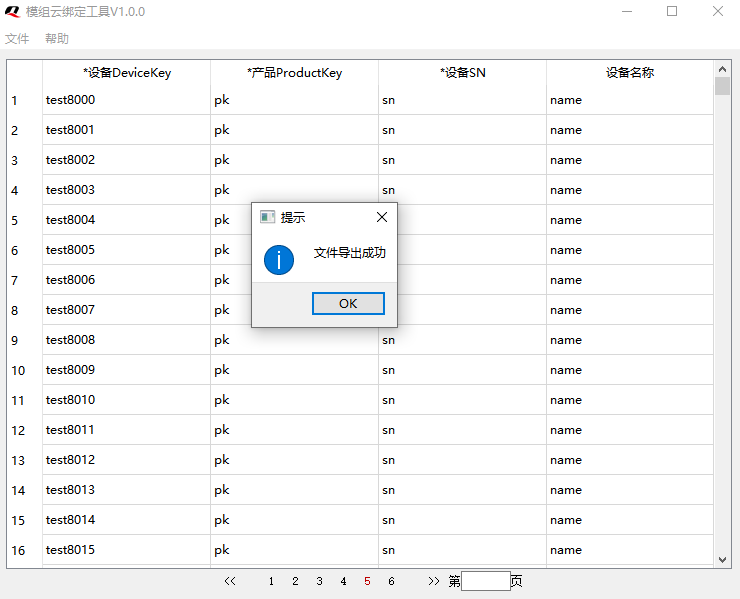Select the test8011 cell

pos(126,430)
